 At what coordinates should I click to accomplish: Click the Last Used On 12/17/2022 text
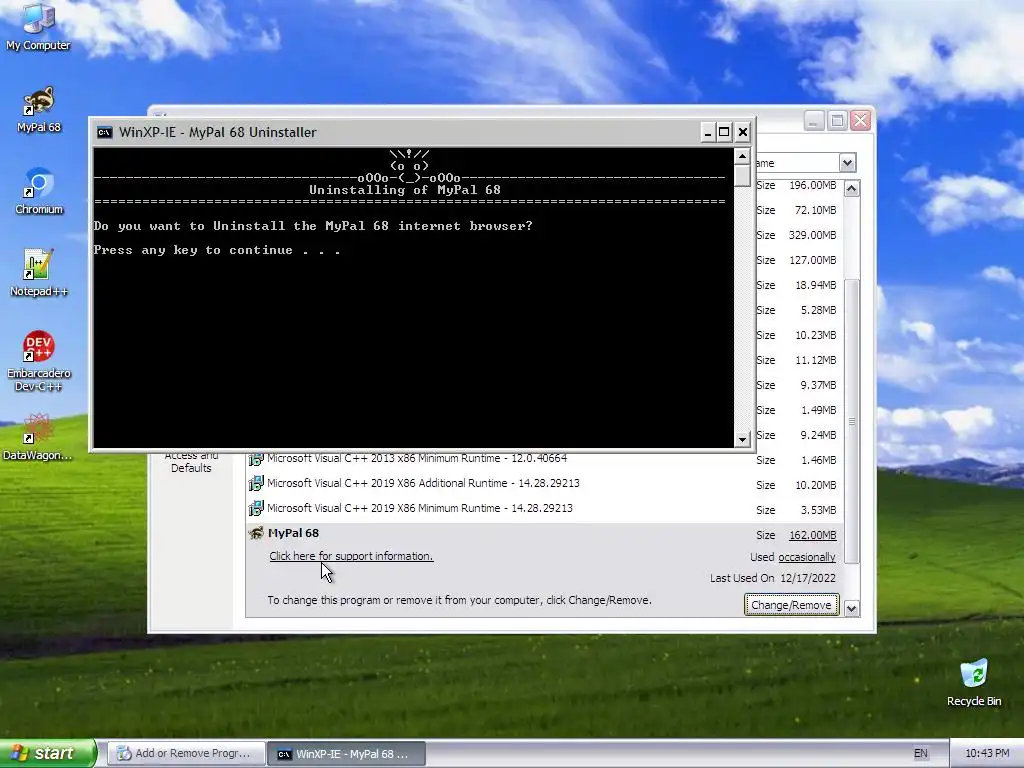coord(773,578)
